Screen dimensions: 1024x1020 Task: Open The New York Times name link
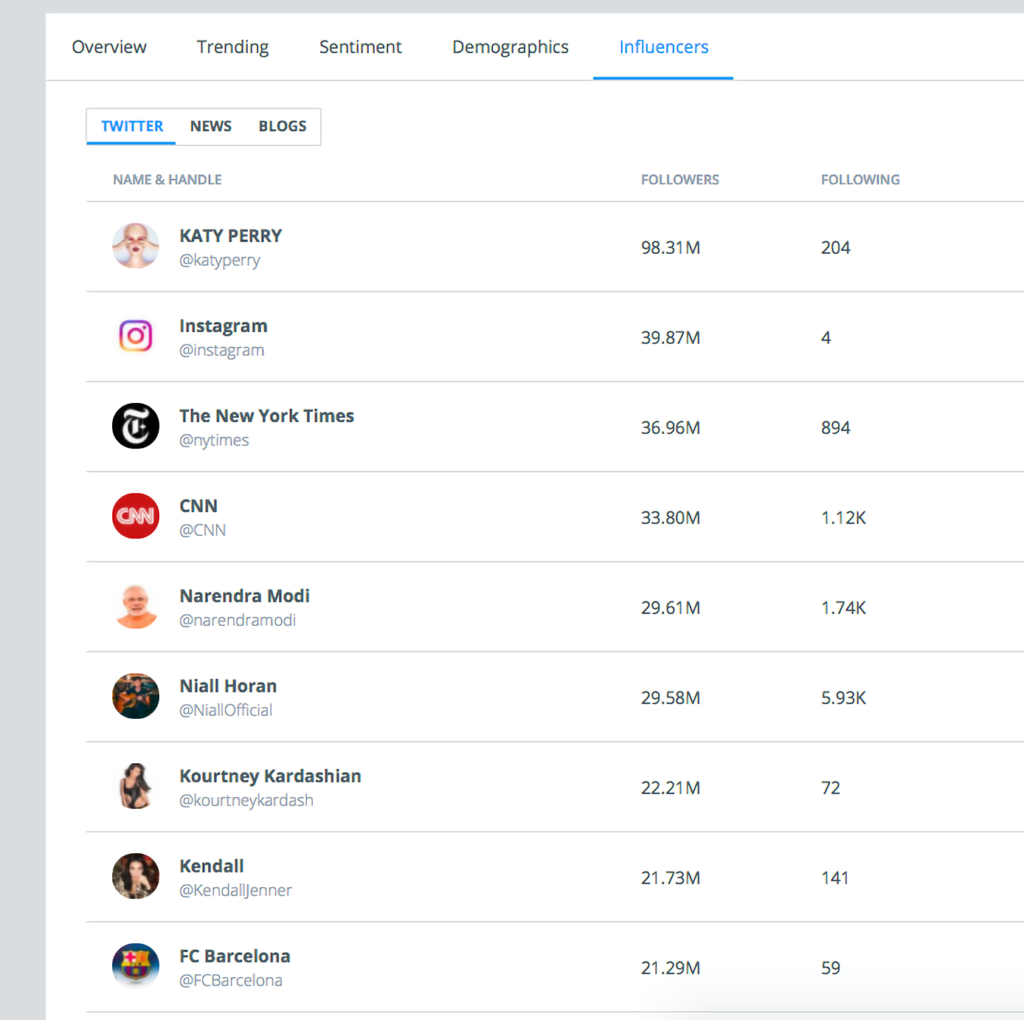click(x=266, y=416)
